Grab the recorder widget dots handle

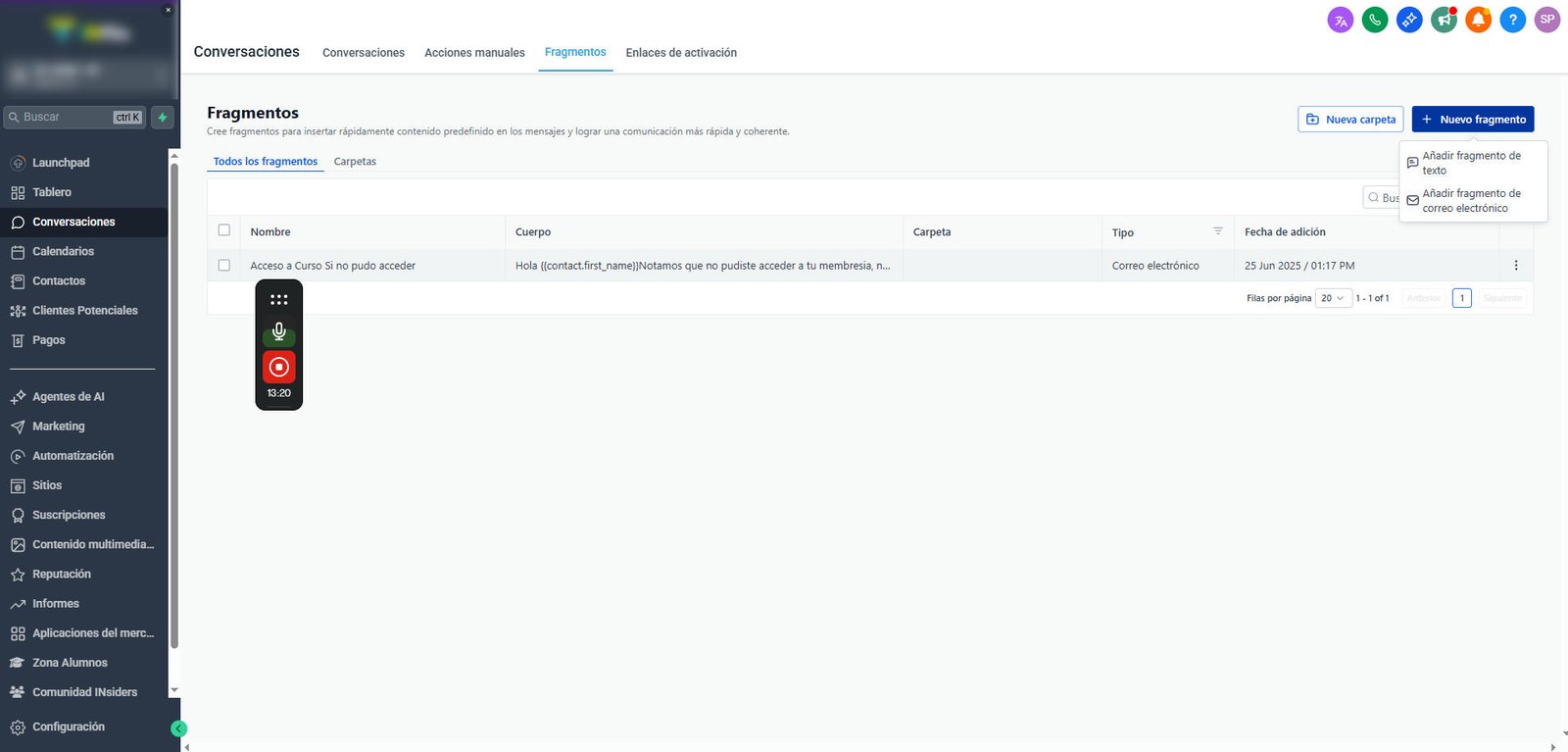pyautogui.click(x=279, y=299)
